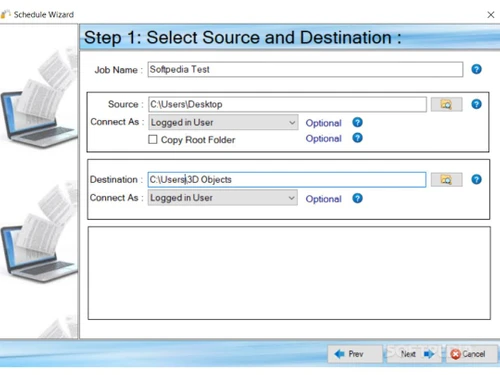Open help for Copy Root Folder option
This screenshot has height=375, width=500.
coord(357,138)
